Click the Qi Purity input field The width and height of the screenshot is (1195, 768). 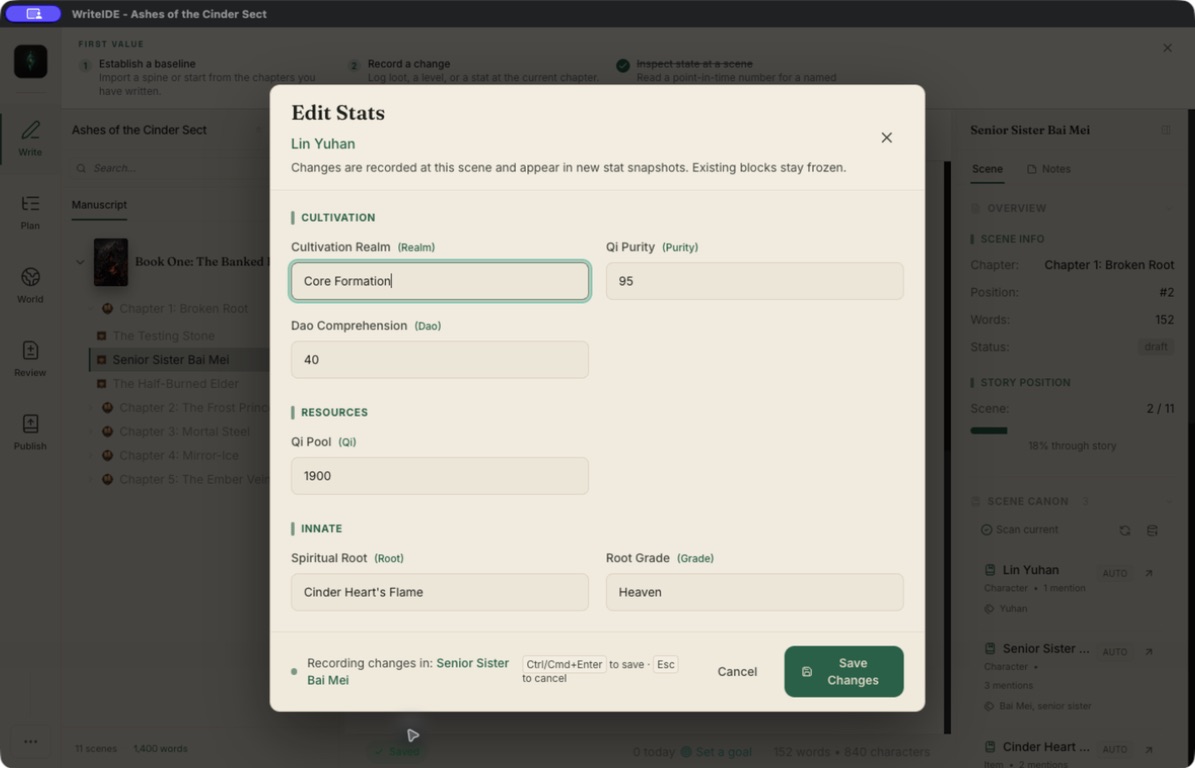click(x=754, y=281)
